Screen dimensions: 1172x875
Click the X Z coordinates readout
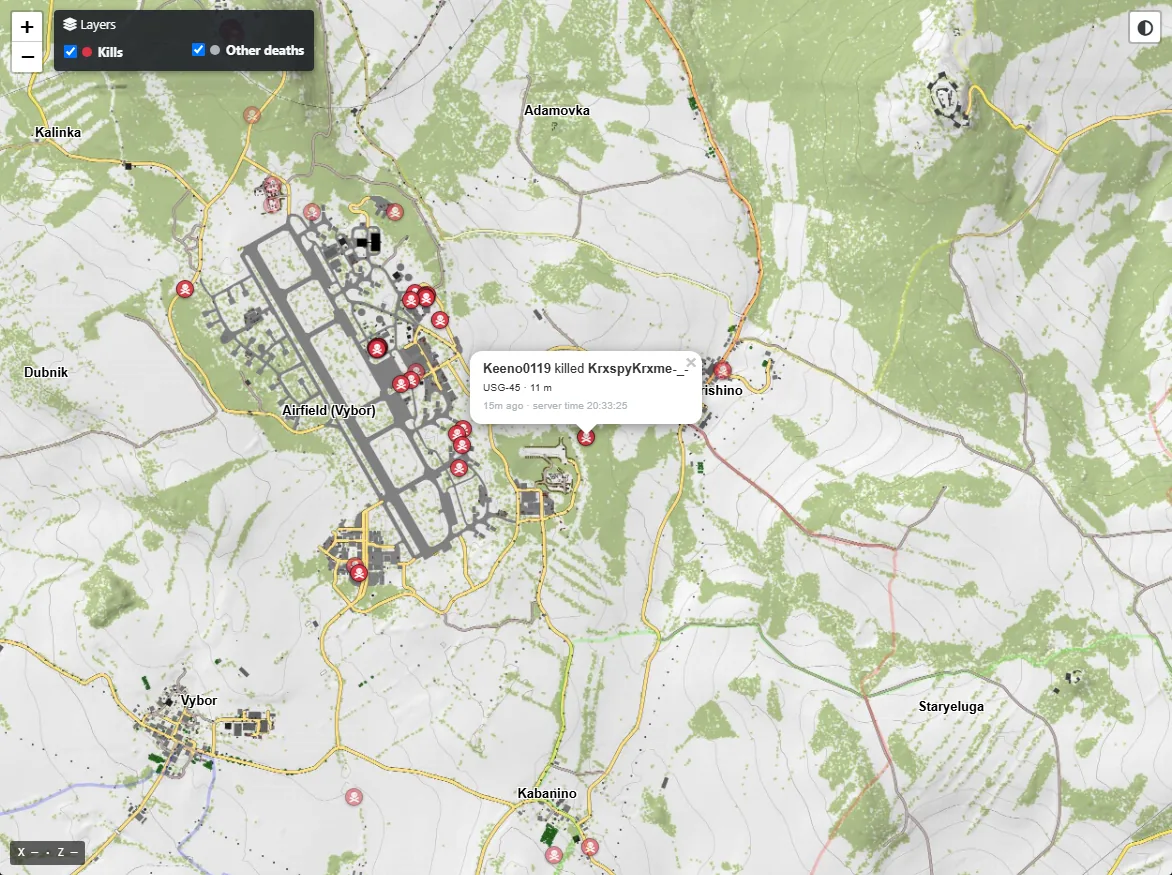click(x=47, y=852)
